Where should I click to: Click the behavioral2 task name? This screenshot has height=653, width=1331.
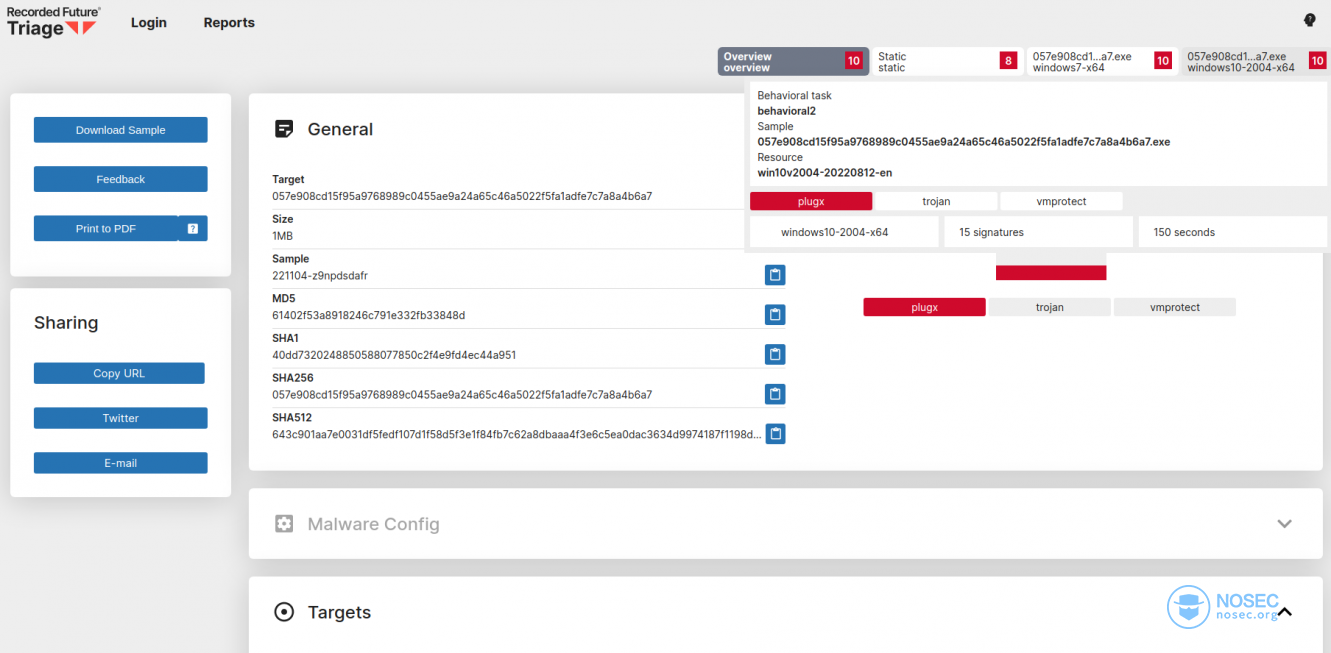[x=787, y=111]
